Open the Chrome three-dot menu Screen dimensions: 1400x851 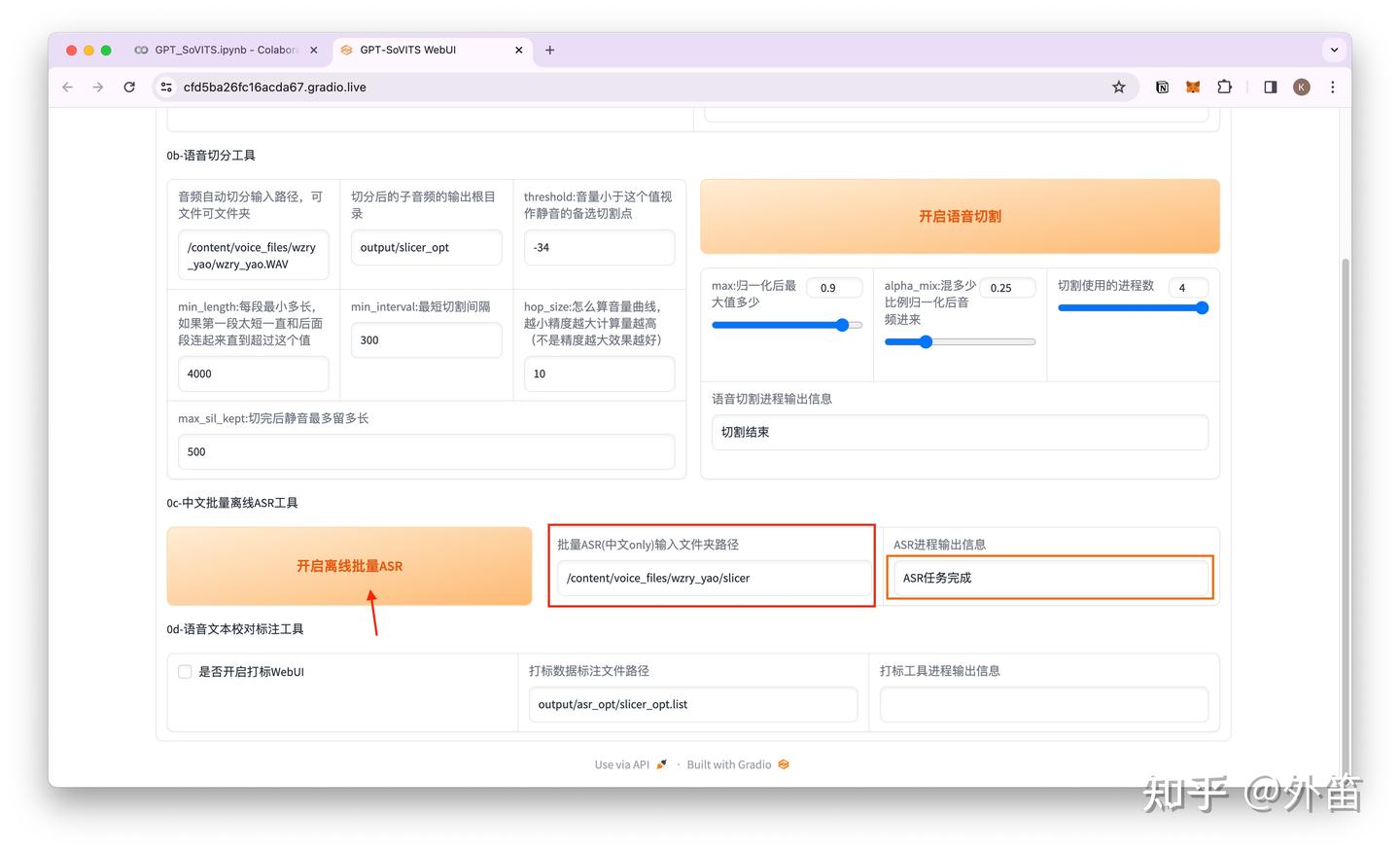(1333, 87)
